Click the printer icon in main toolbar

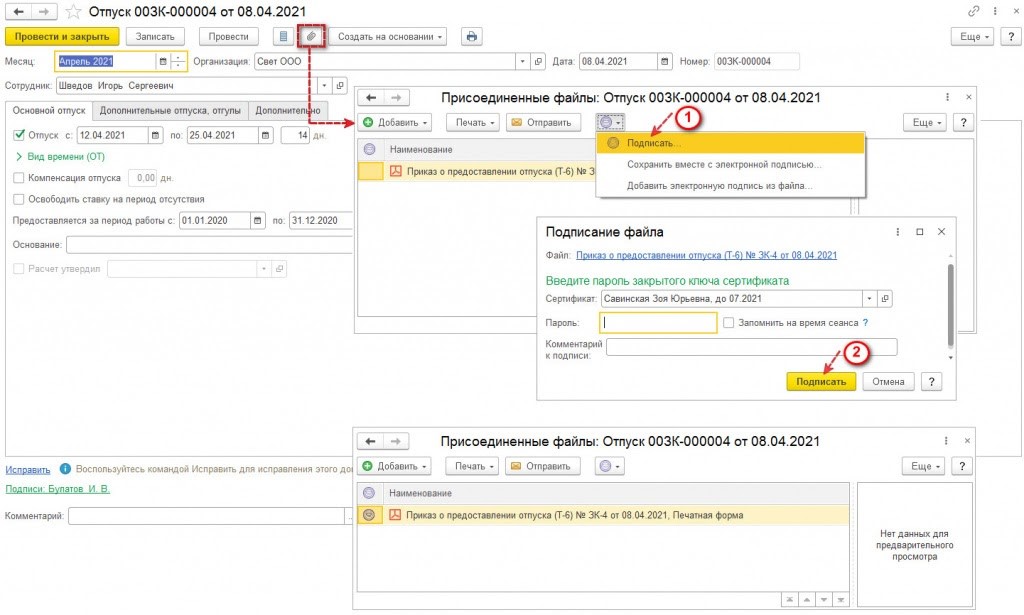tap(471, 36)
